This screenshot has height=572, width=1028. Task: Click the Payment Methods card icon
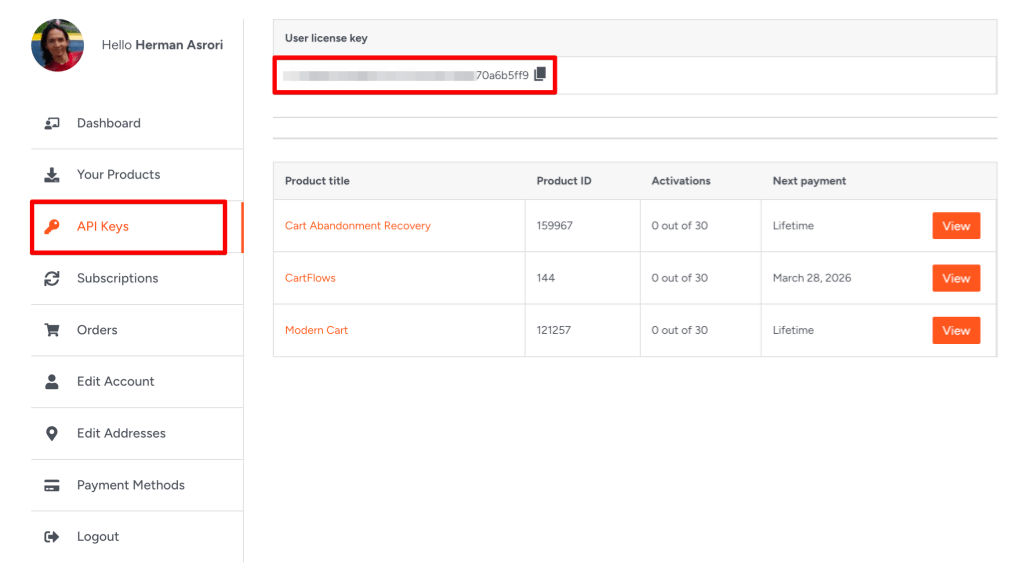52,486
